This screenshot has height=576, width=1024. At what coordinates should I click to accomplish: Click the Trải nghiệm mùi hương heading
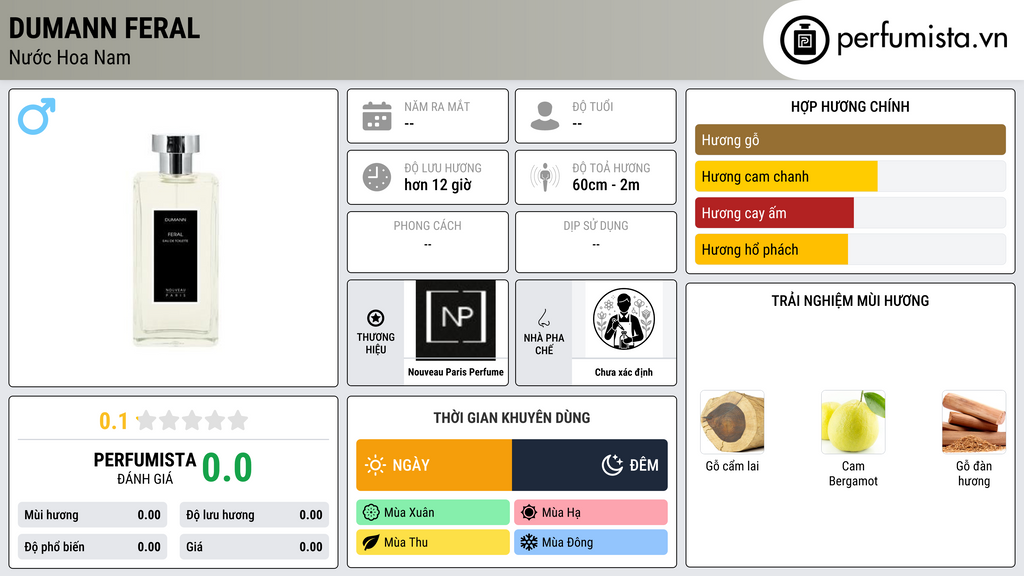click(850, 301)
